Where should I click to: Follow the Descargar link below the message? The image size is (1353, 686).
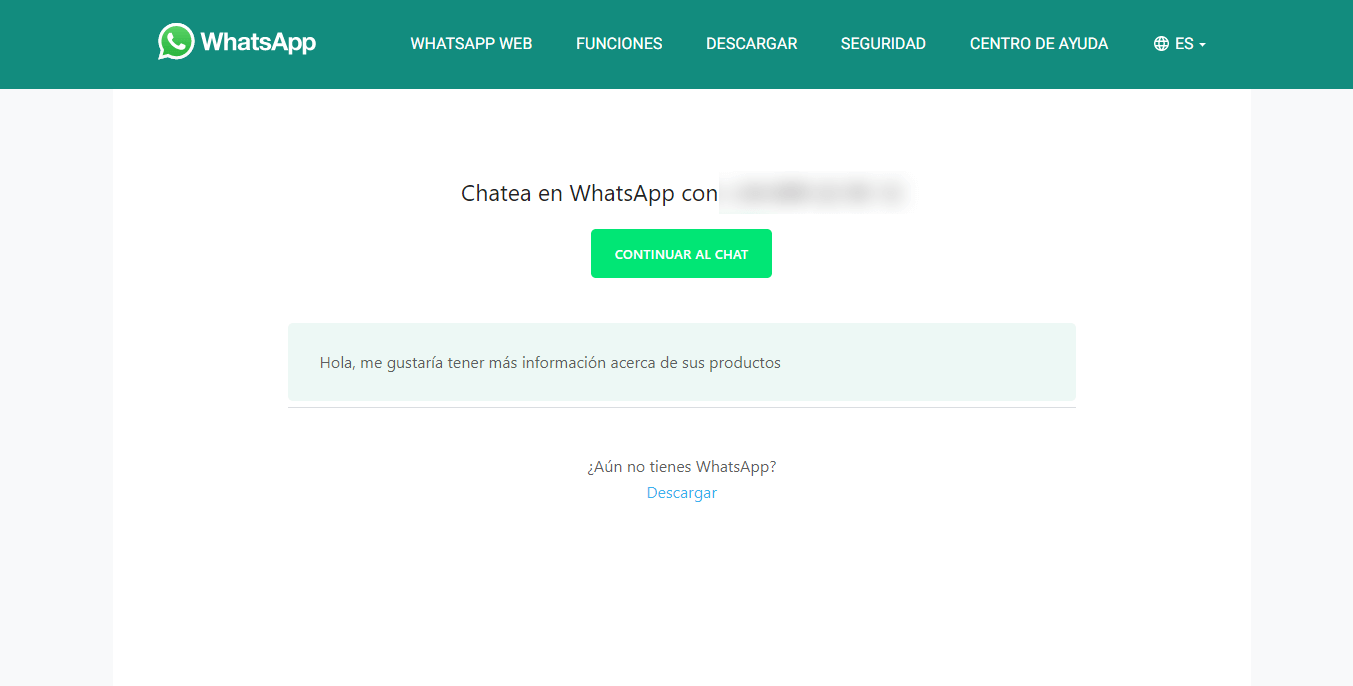(x=682, y=493)
